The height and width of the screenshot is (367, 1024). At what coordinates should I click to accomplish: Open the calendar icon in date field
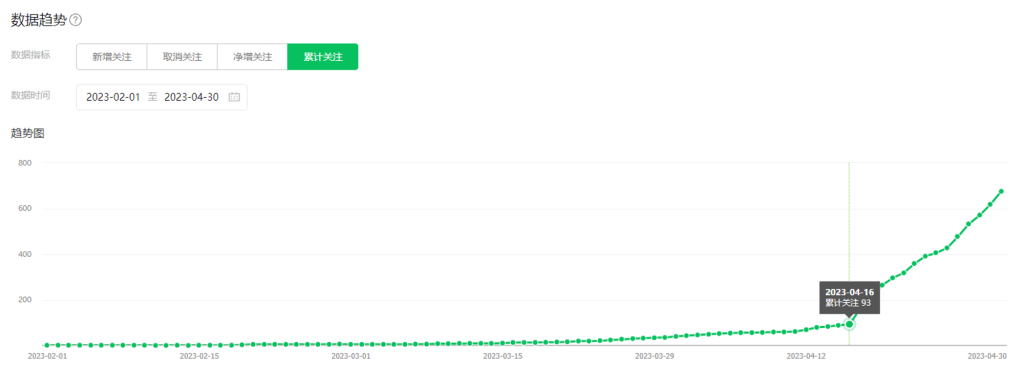pos(234,97)
